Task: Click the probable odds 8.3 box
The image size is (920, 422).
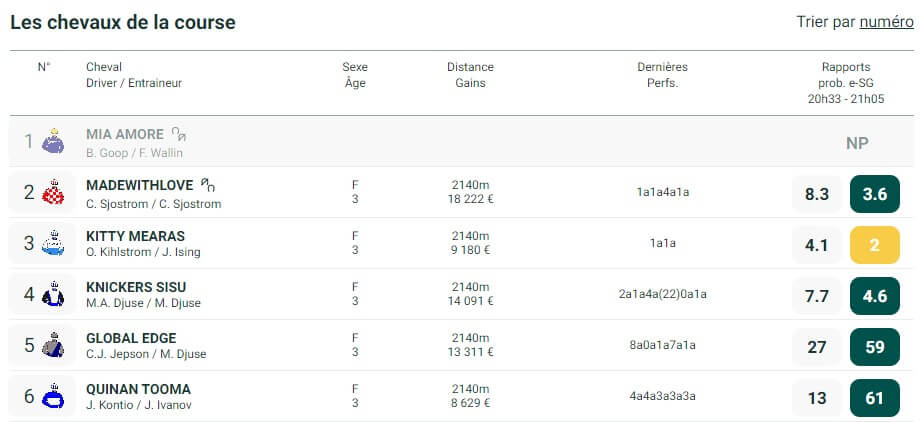Action: (x=817, y=194)
